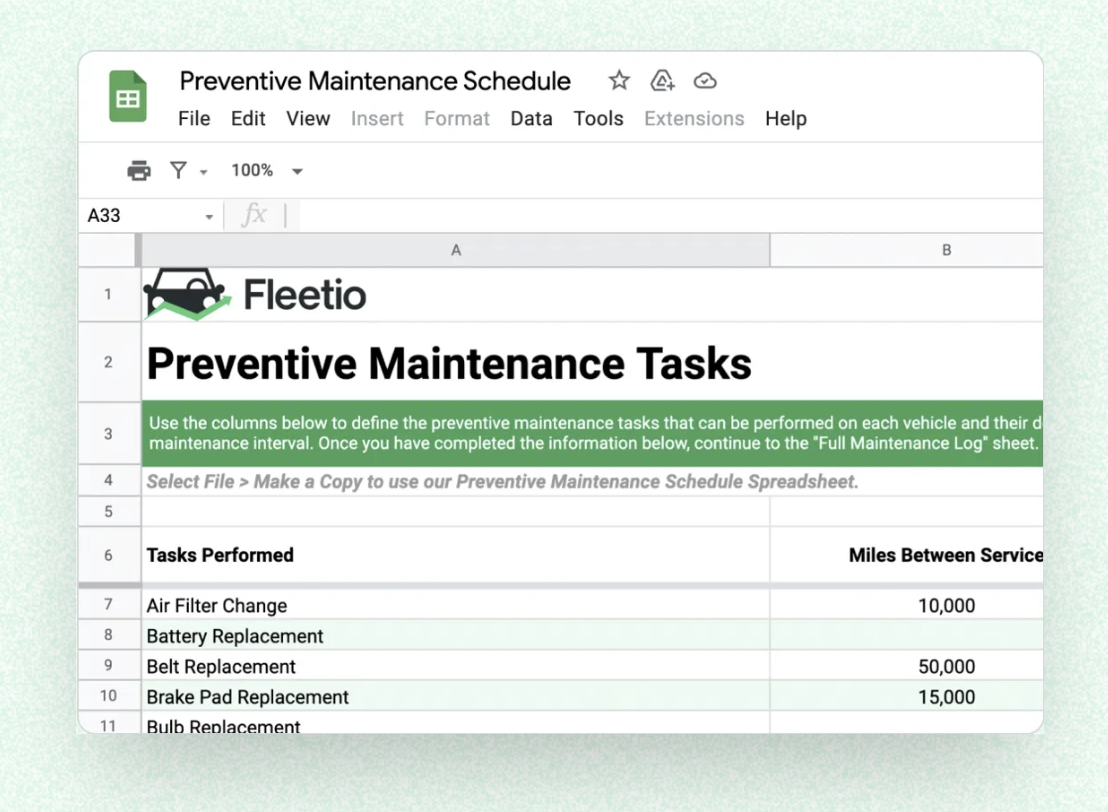This screenshot has width=1108, height=812.
Task: Select column A header
Action: (x=456, y=250)
